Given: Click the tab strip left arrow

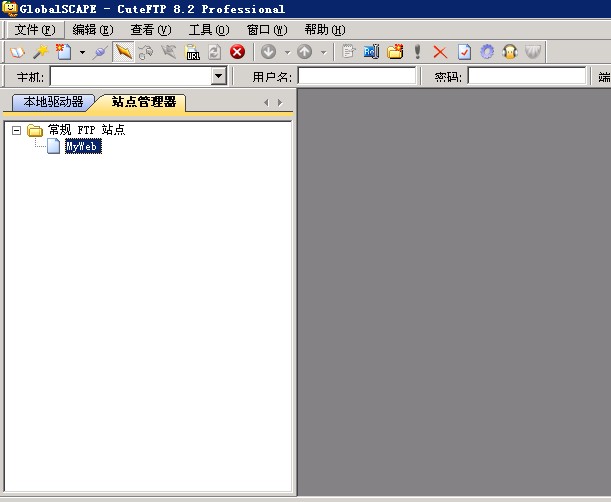Looking at the screenshot, I should point(267,103).
